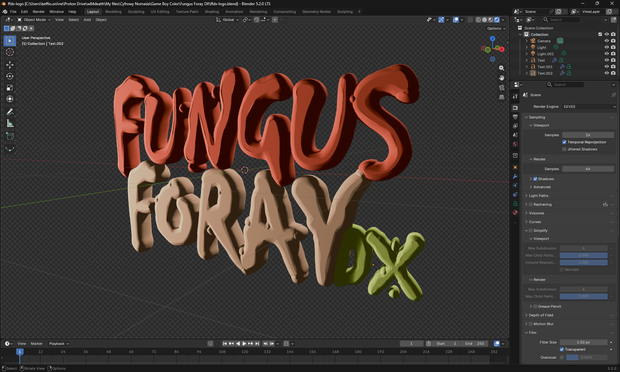Screen dimensions: 620x372
Task: Disable Temporal Reprojection checkbox
Action: tap(564, 142)
